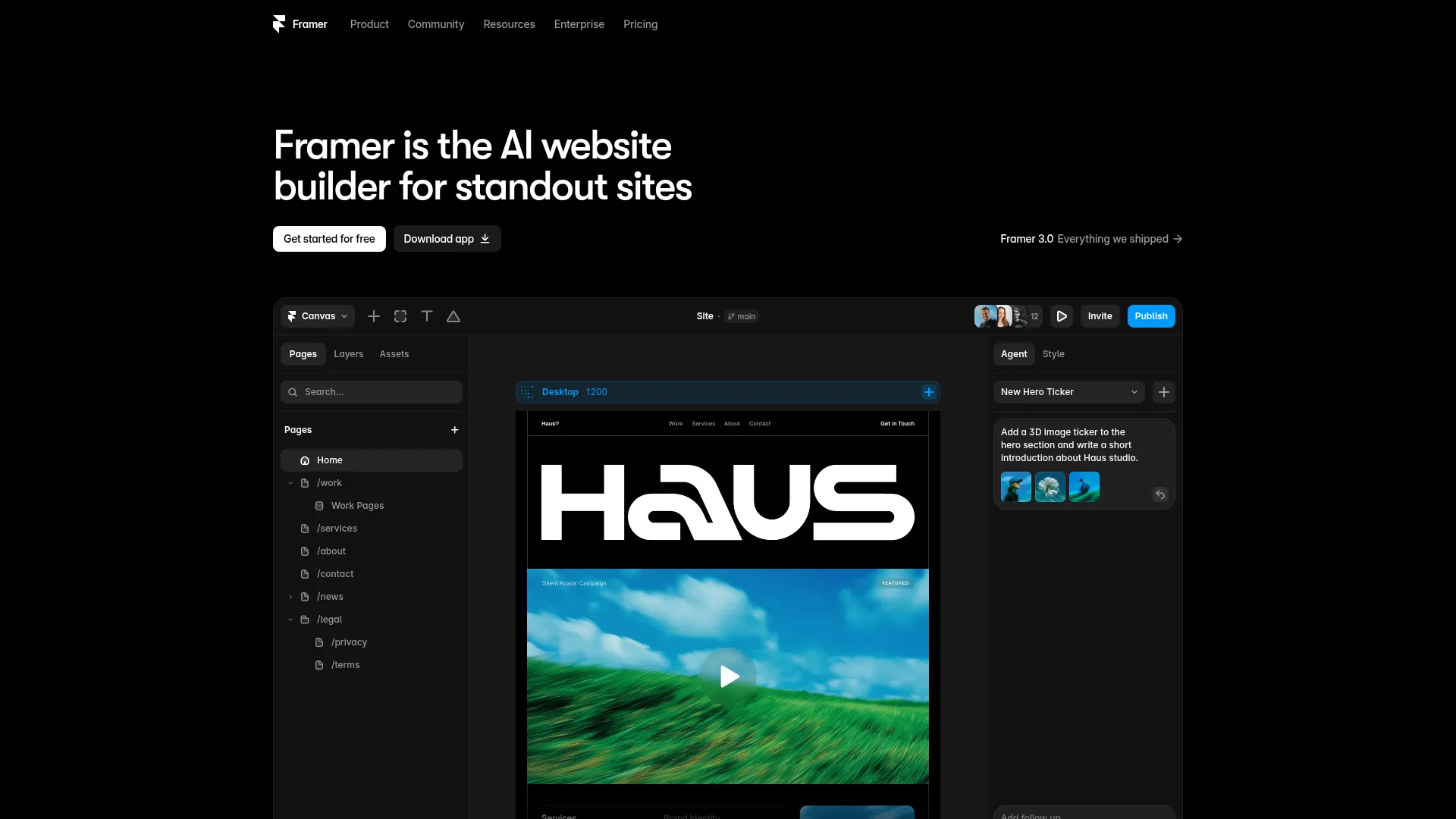Click the /privacy page icon
The height and width of the screenshot is (819, 1456).
(319, 642)
